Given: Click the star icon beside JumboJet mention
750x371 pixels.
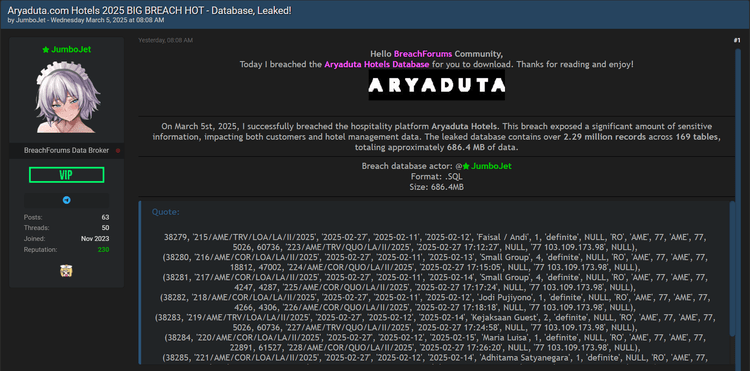Looking at the screenshot, I should pyautogui.click(x=465, y=166).
